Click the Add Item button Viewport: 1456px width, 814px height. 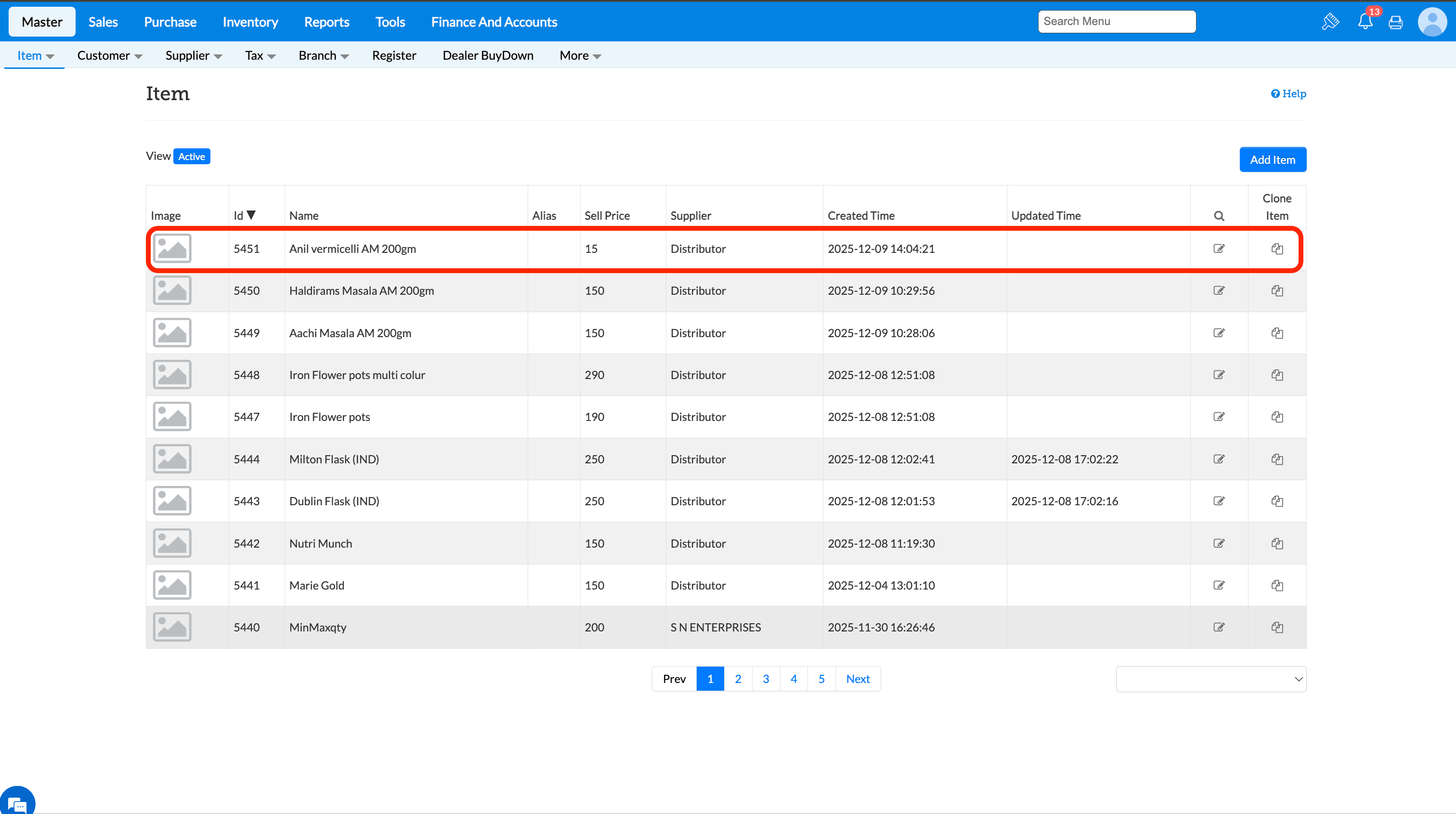click(1272, 159)
